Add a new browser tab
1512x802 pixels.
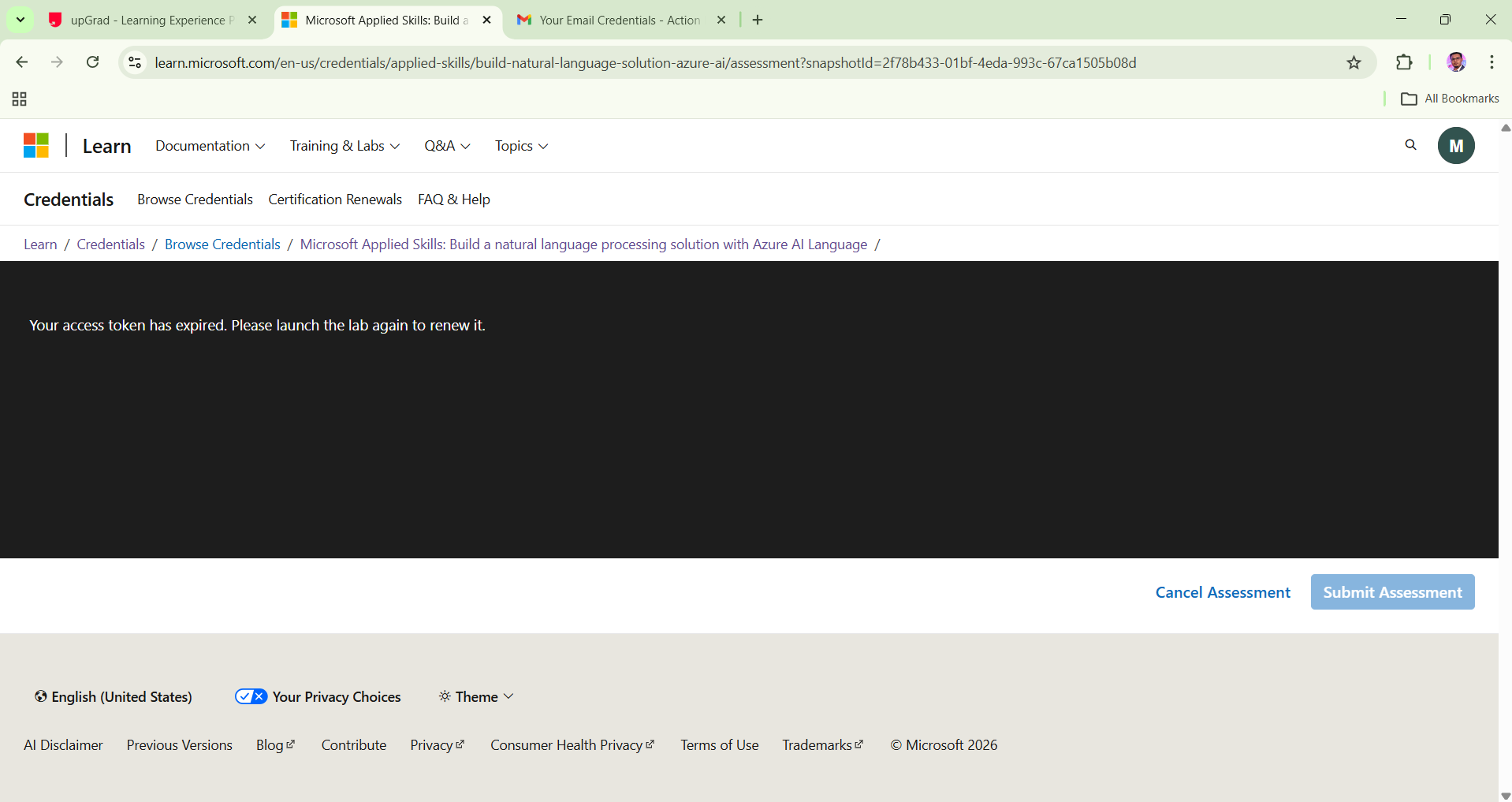pyautogui.click(x=758, y=20)
